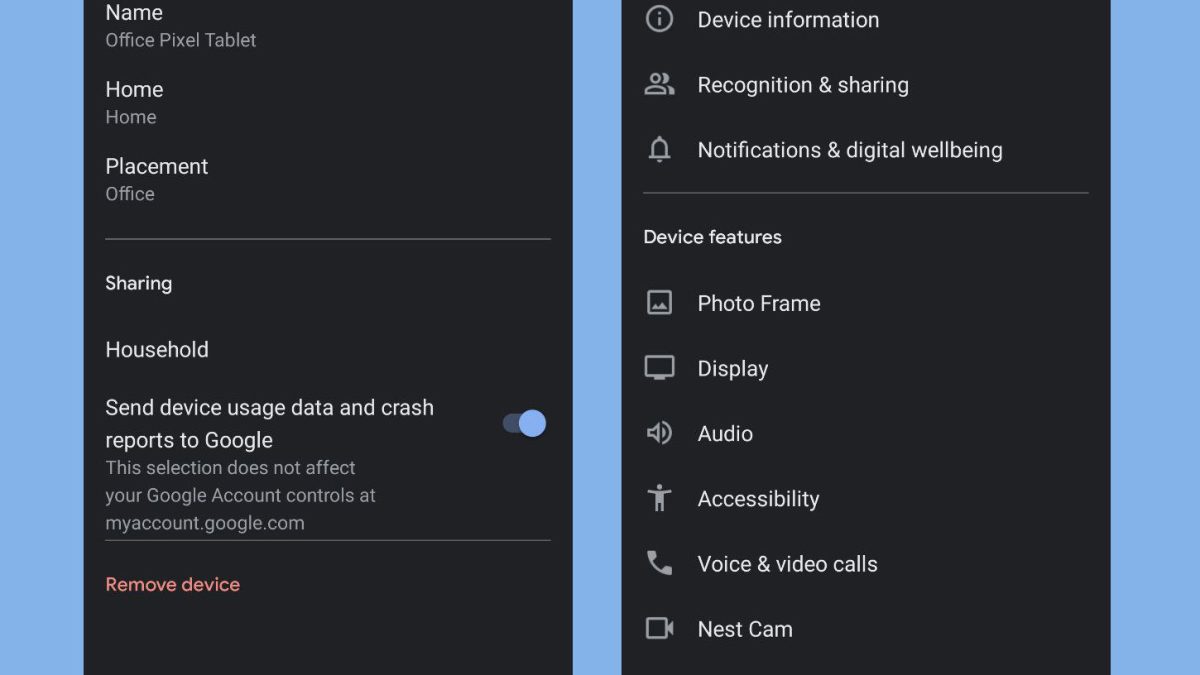Disable sending usage data and crash reports
The image size is (1200, 675).
(524, 423)
